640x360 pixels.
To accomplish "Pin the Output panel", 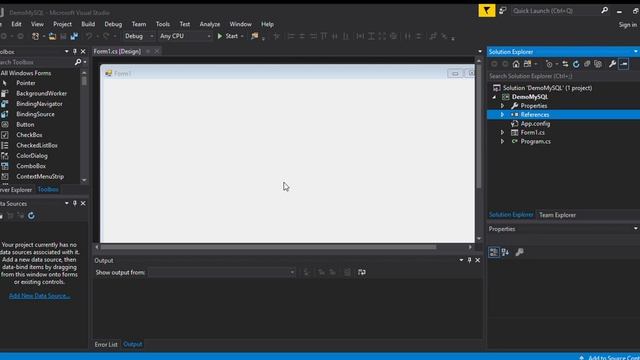I will [469, 260].
